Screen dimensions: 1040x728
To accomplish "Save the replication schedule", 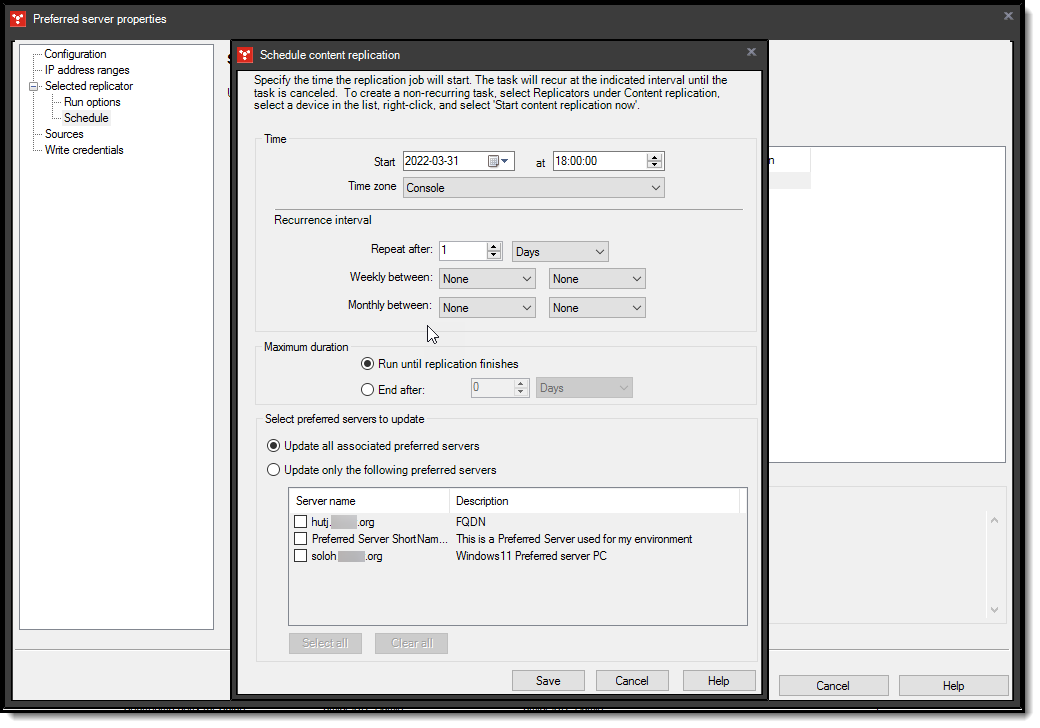I will tap(548, 680).
